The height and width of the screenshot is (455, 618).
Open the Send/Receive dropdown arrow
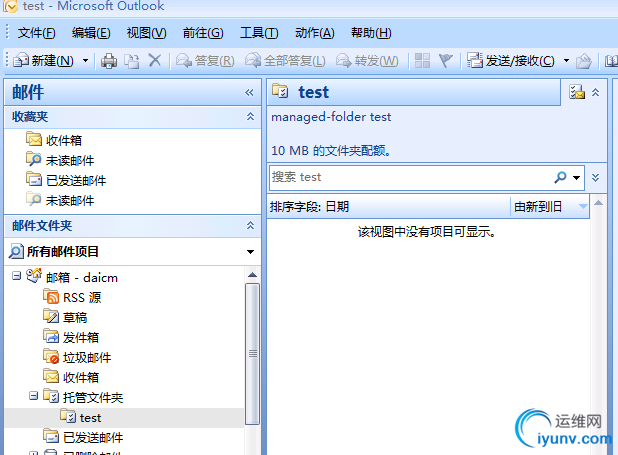[566, 61]
